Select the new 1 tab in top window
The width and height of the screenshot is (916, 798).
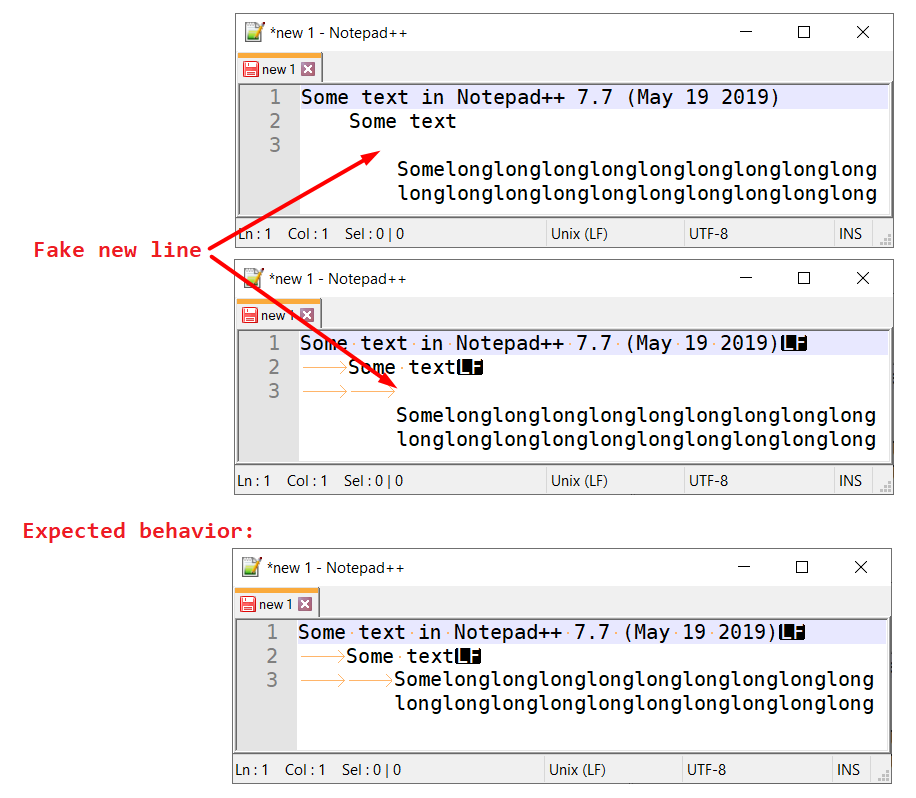tap(279, 69)
